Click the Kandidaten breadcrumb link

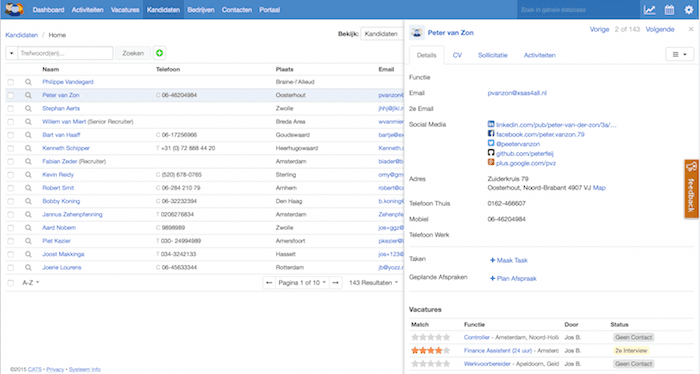click(21, 35)
